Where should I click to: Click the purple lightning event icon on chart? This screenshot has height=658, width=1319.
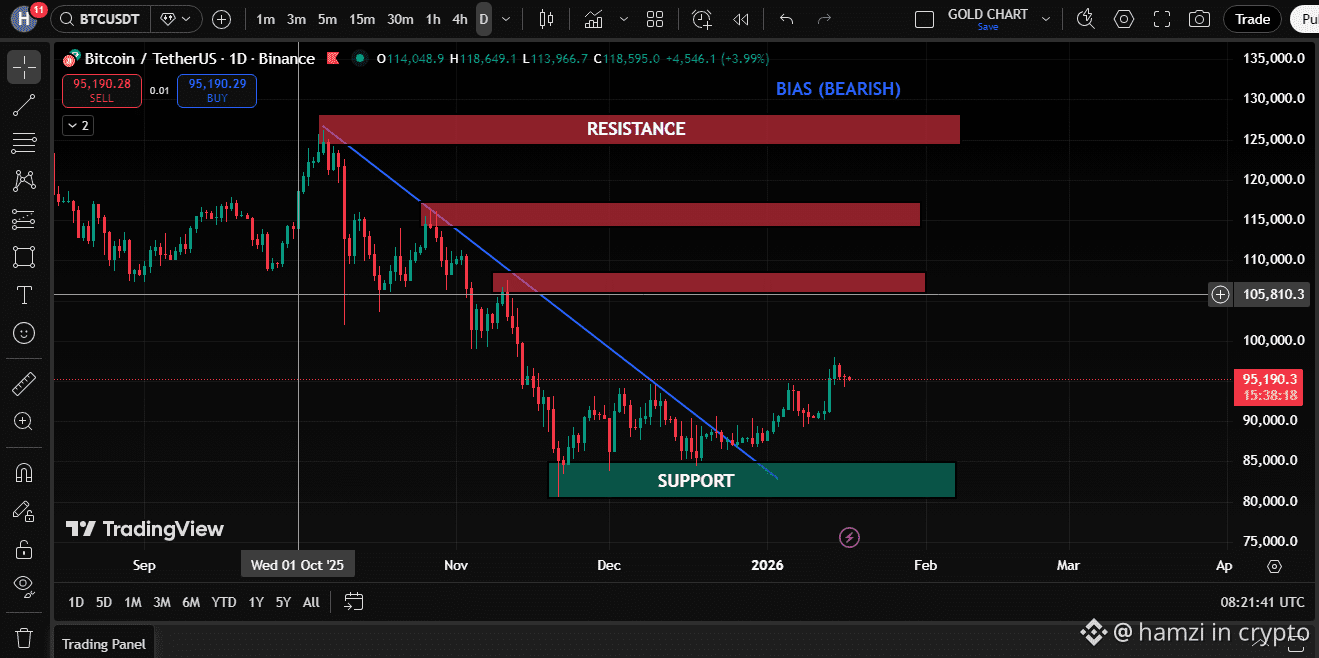coord(849,538)
